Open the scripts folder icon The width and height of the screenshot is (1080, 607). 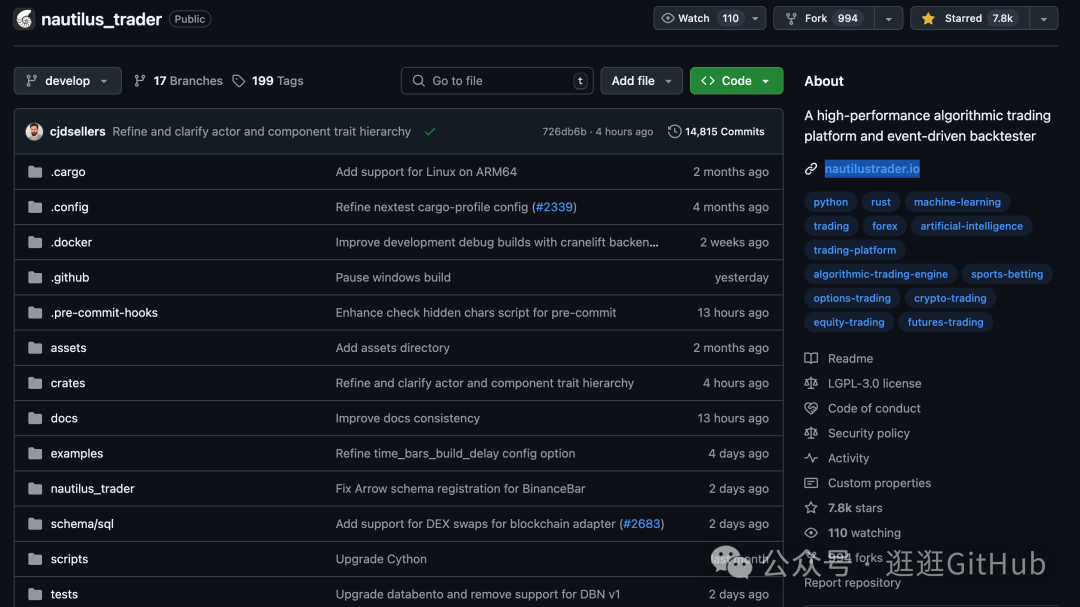35,558
